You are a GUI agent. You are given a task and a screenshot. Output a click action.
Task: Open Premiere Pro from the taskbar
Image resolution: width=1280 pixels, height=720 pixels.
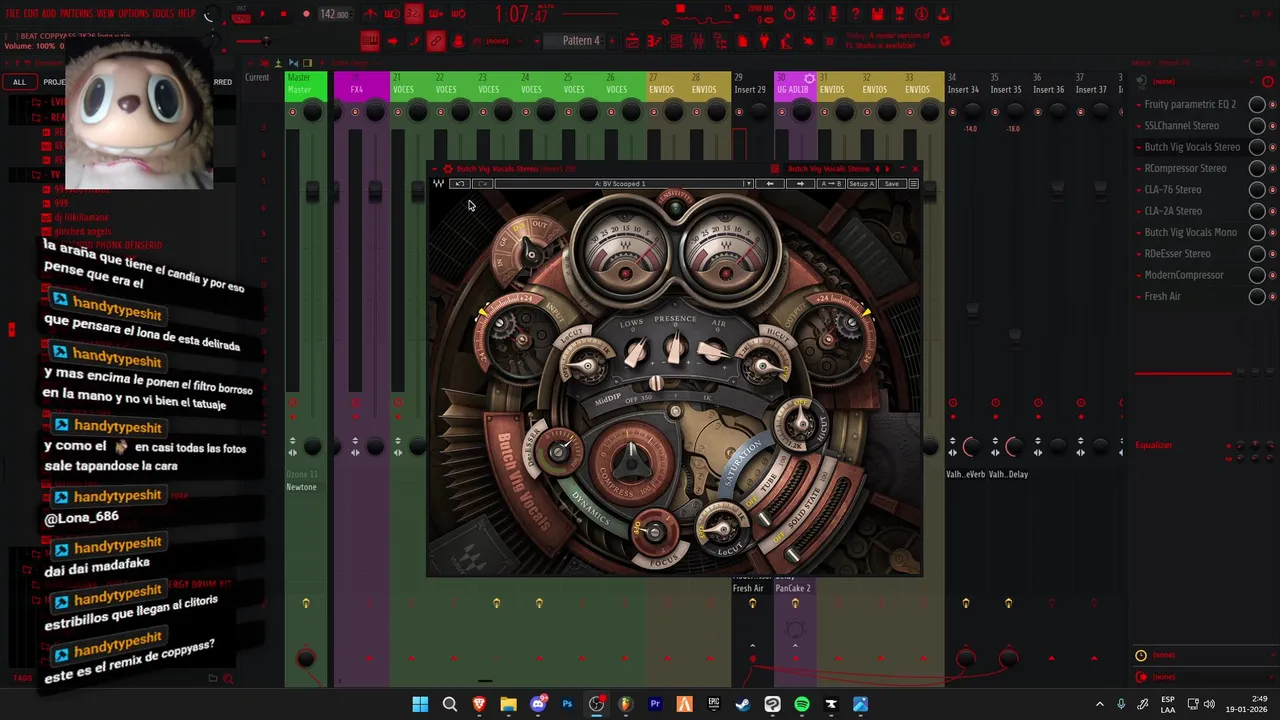point(655,704)
